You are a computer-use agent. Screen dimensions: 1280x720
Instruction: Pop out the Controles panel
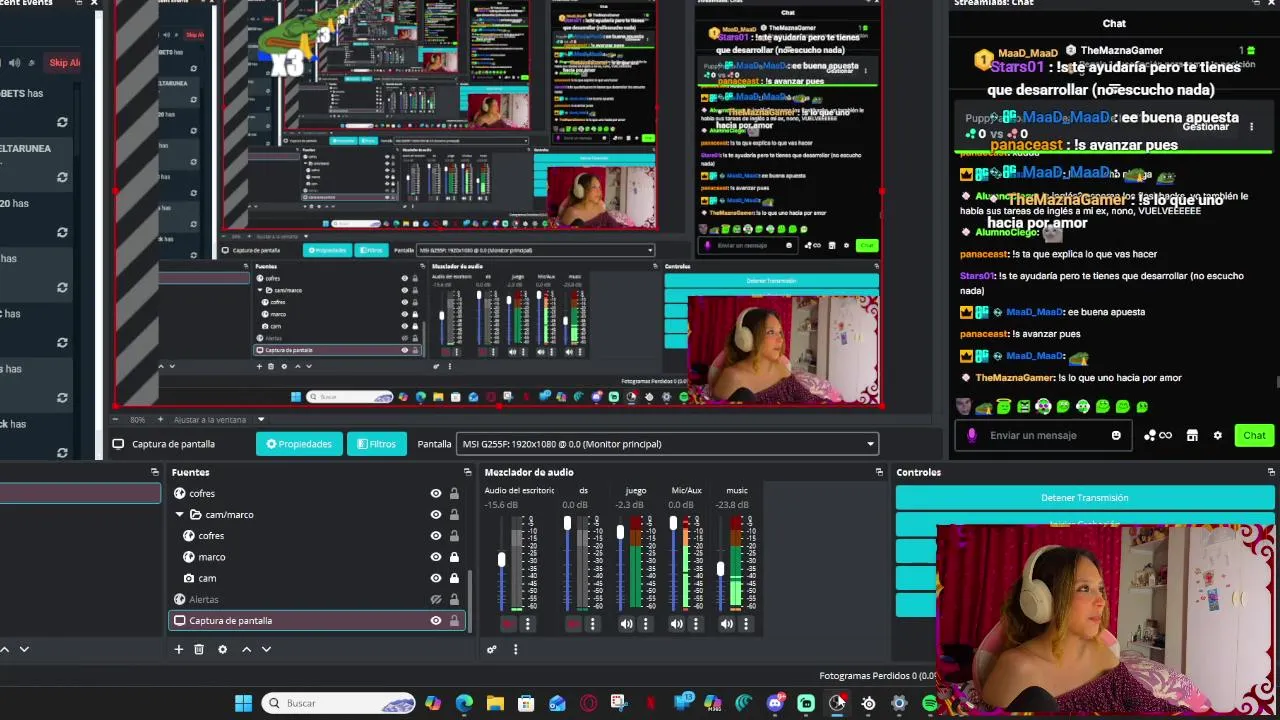click(x=1271, y=472)
